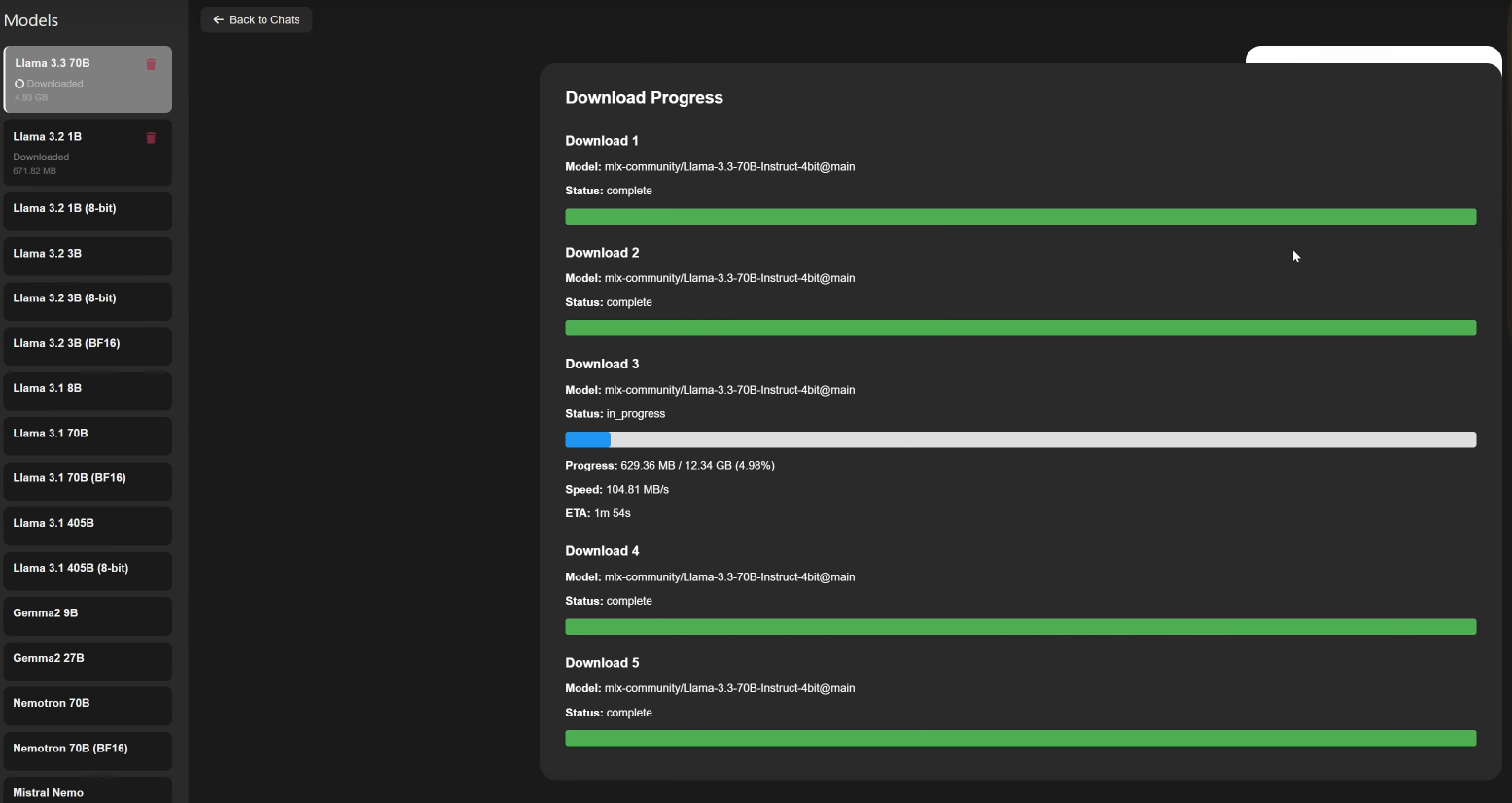
Task: Click the 671.82 MB size label
Action: [x=34, y=171]
